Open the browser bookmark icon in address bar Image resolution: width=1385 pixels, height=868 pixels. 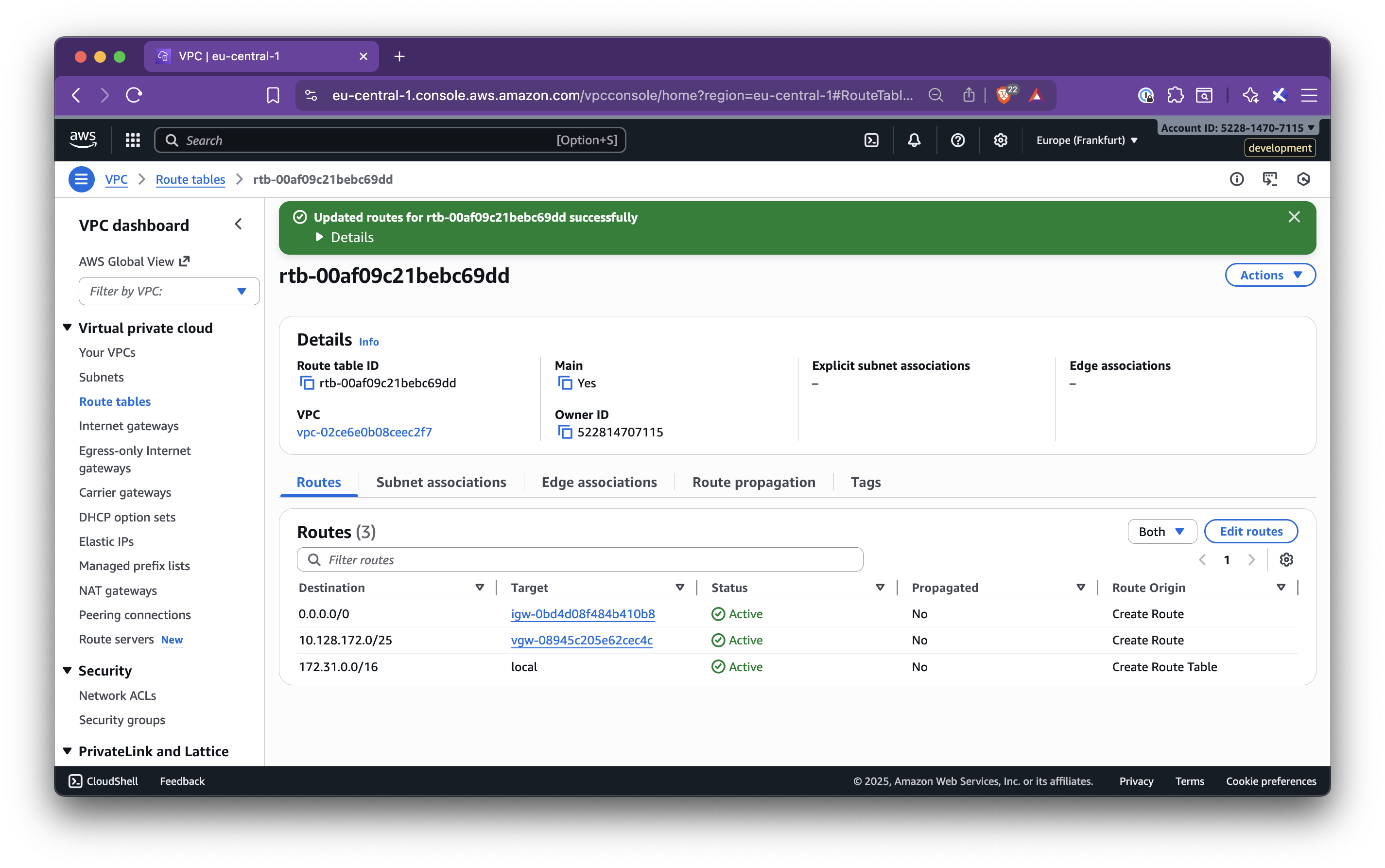[273, 95]
